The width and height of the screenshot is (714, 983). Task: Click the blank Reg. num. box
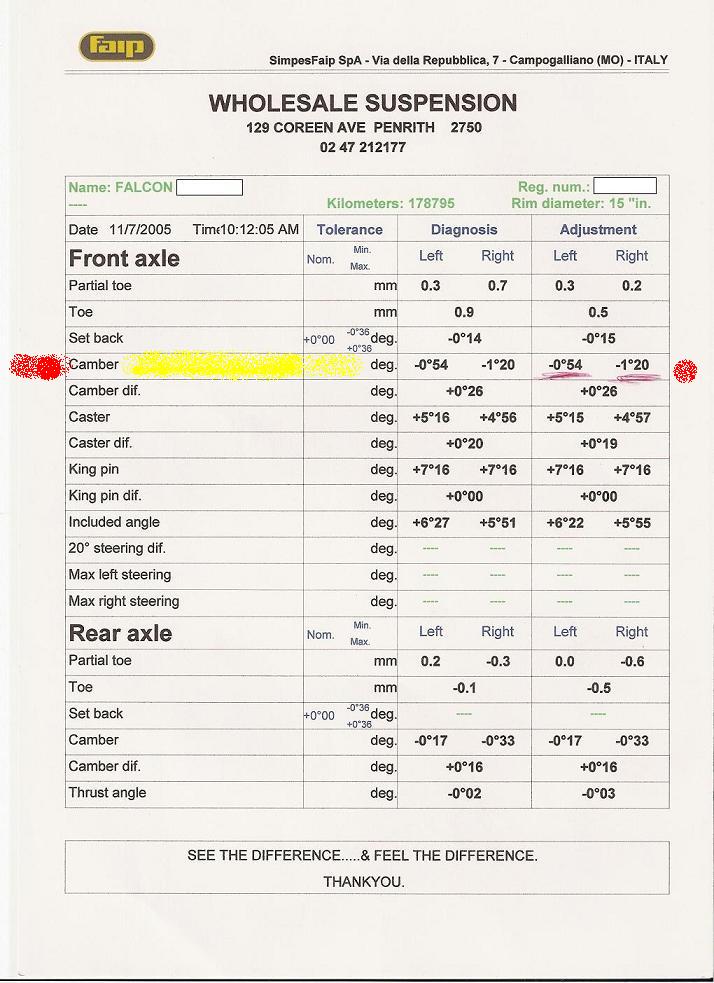[x=625, y=186]
